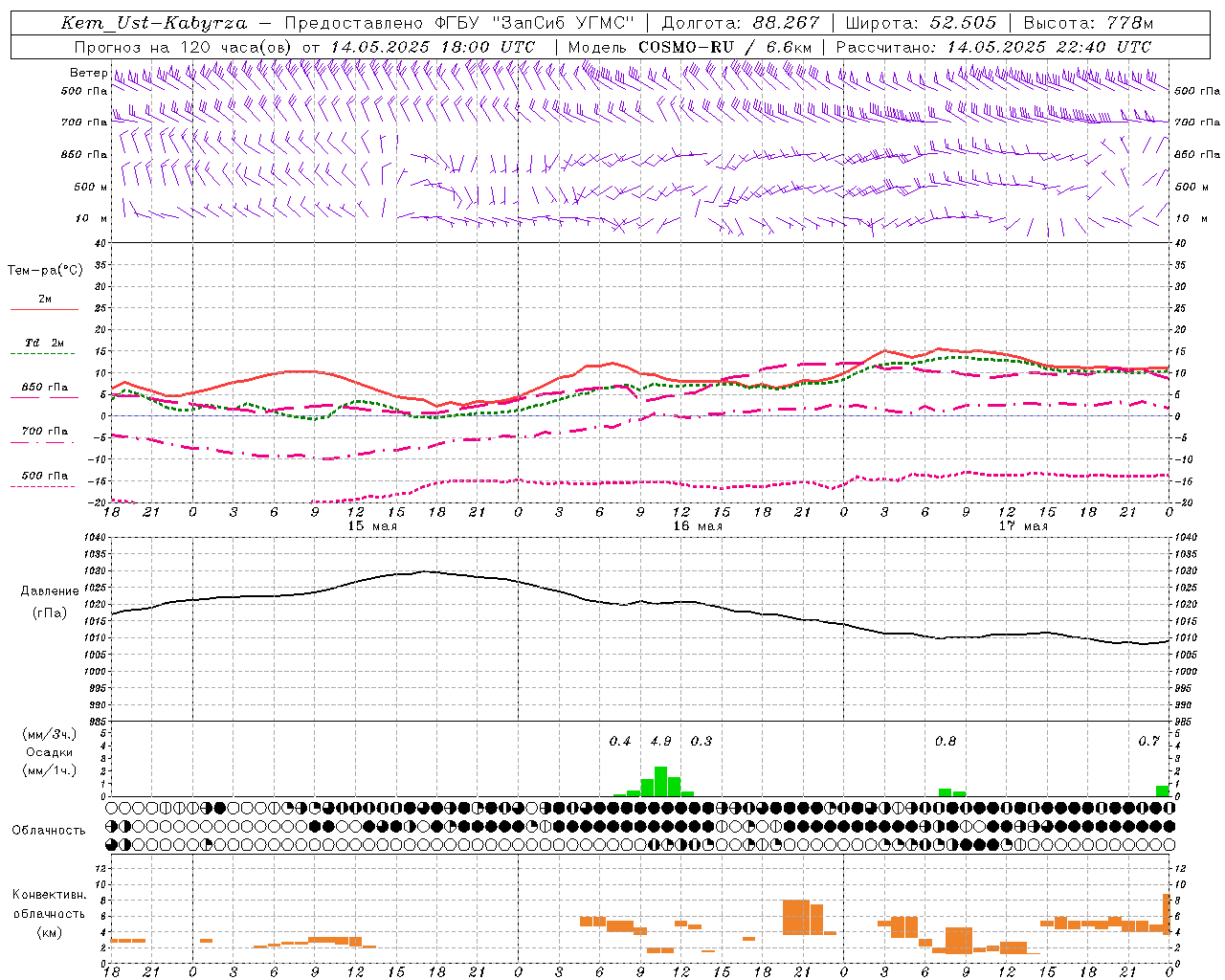Click the 15 мая date label
The image size is (1225, 980).
pyautogui.click(x=372, y=526)
